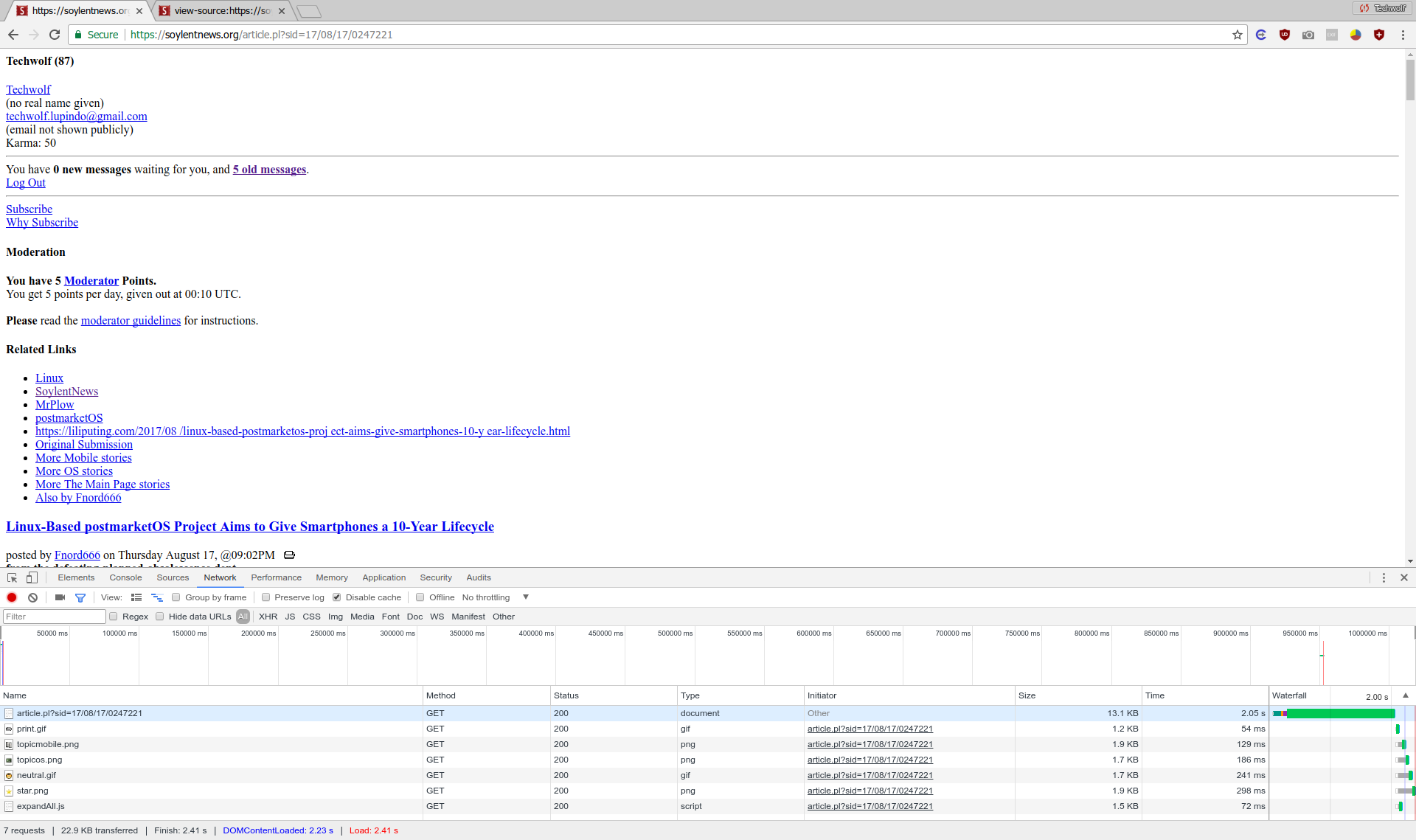
Task: Open the Original Submission link
Action: click(84, 445)
